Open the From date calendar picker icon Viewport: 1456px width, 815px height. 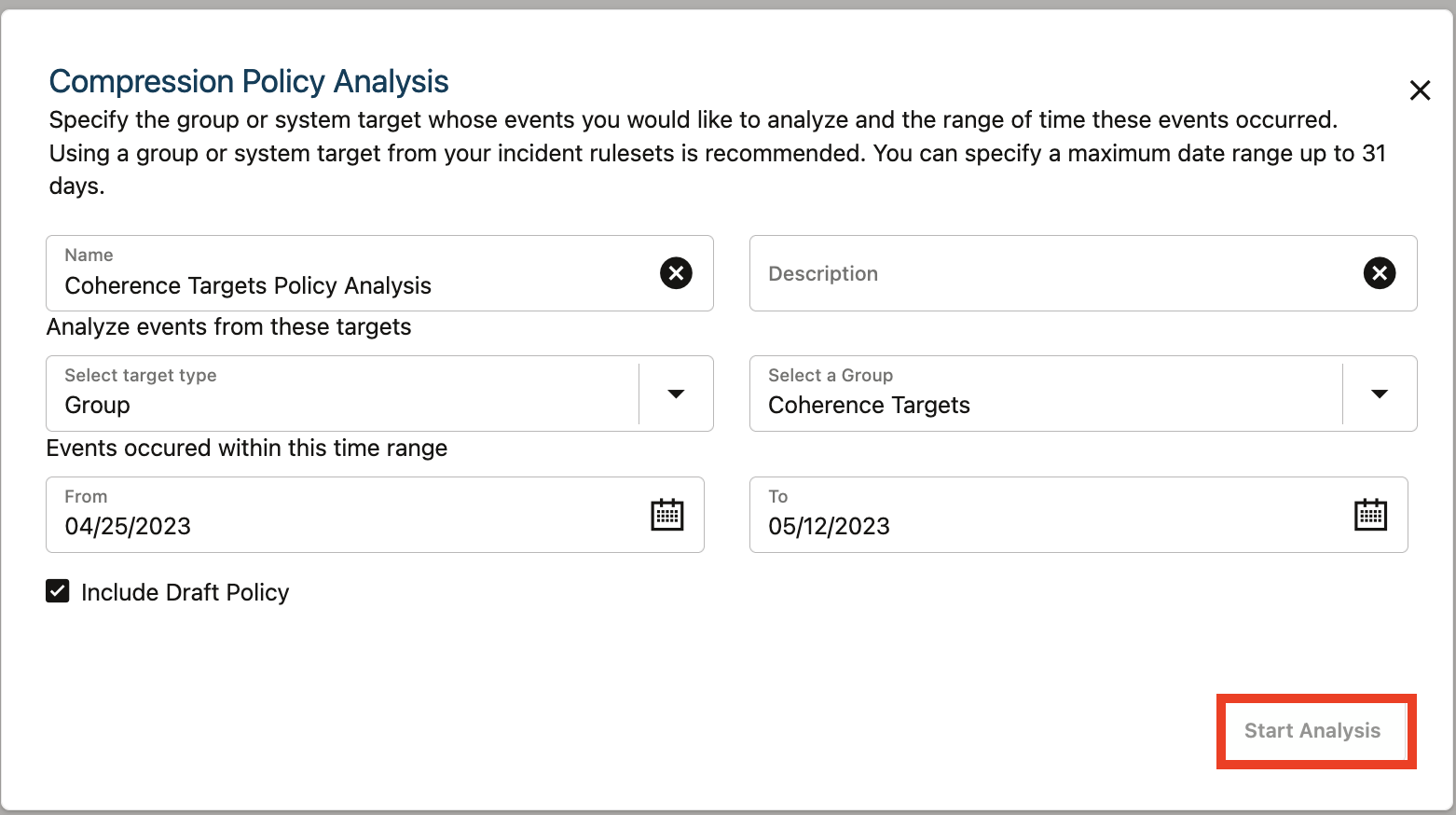(x=666, y=515)
